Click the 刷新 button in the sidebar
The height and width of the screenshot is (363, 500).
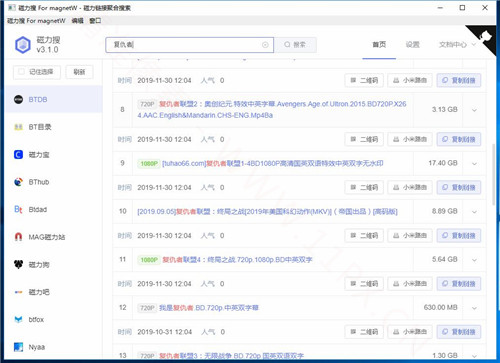tap(79, 72)
